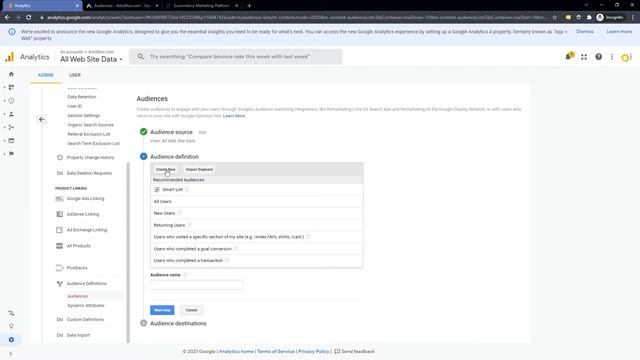Open Data Retention settings
Viewport: 640px width, 360px height.
click(x=82, y=97)
